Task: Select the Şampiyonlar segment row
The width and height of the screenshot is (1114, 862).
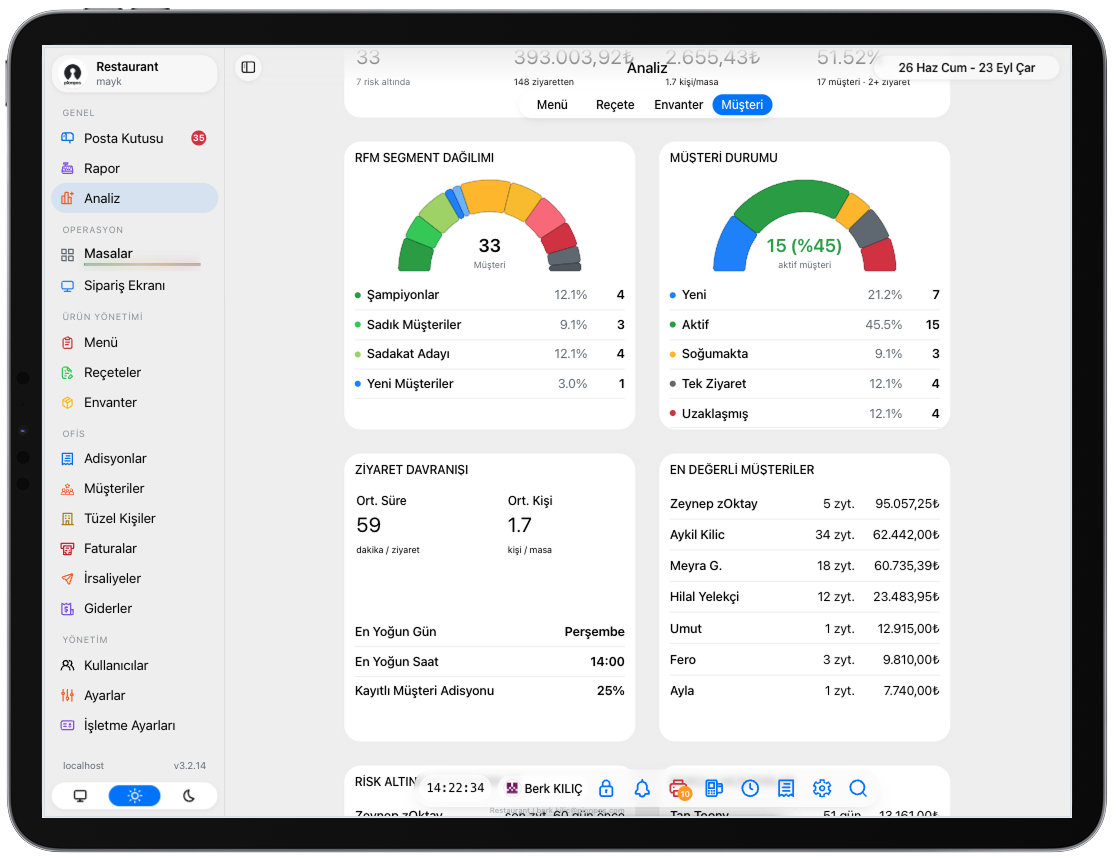Action: (490, 295)
